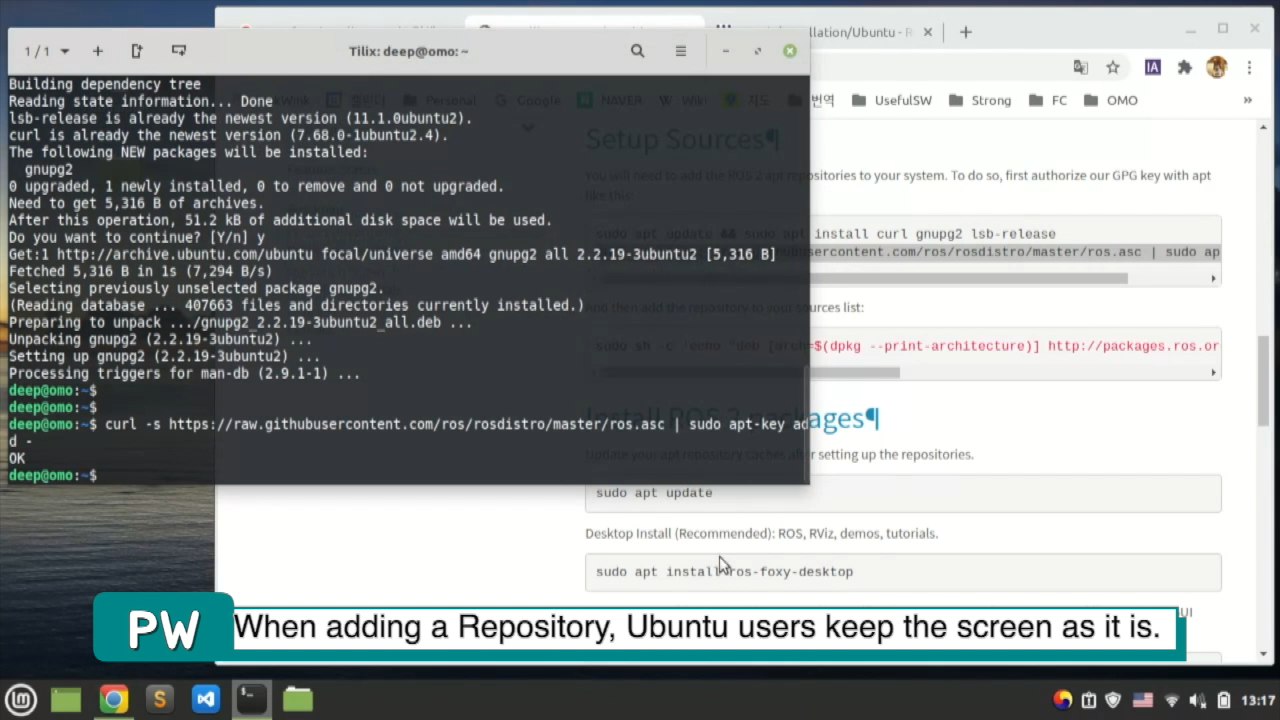Click the 'Setup Sources' heading text
This screenshot has width=1280, height=720.
point(682,139)
